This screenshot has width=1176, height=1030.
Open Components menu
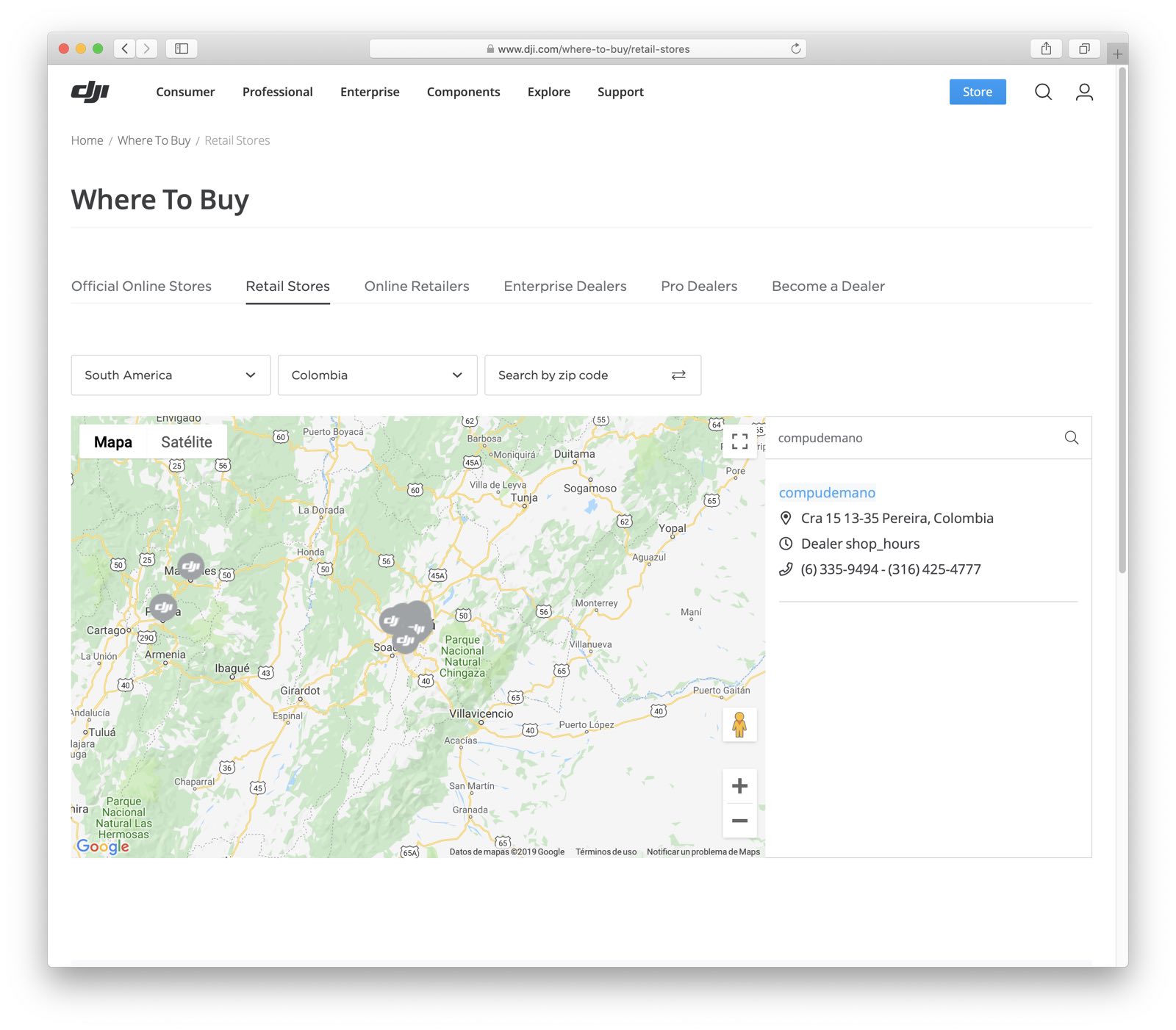click(463, 92)
